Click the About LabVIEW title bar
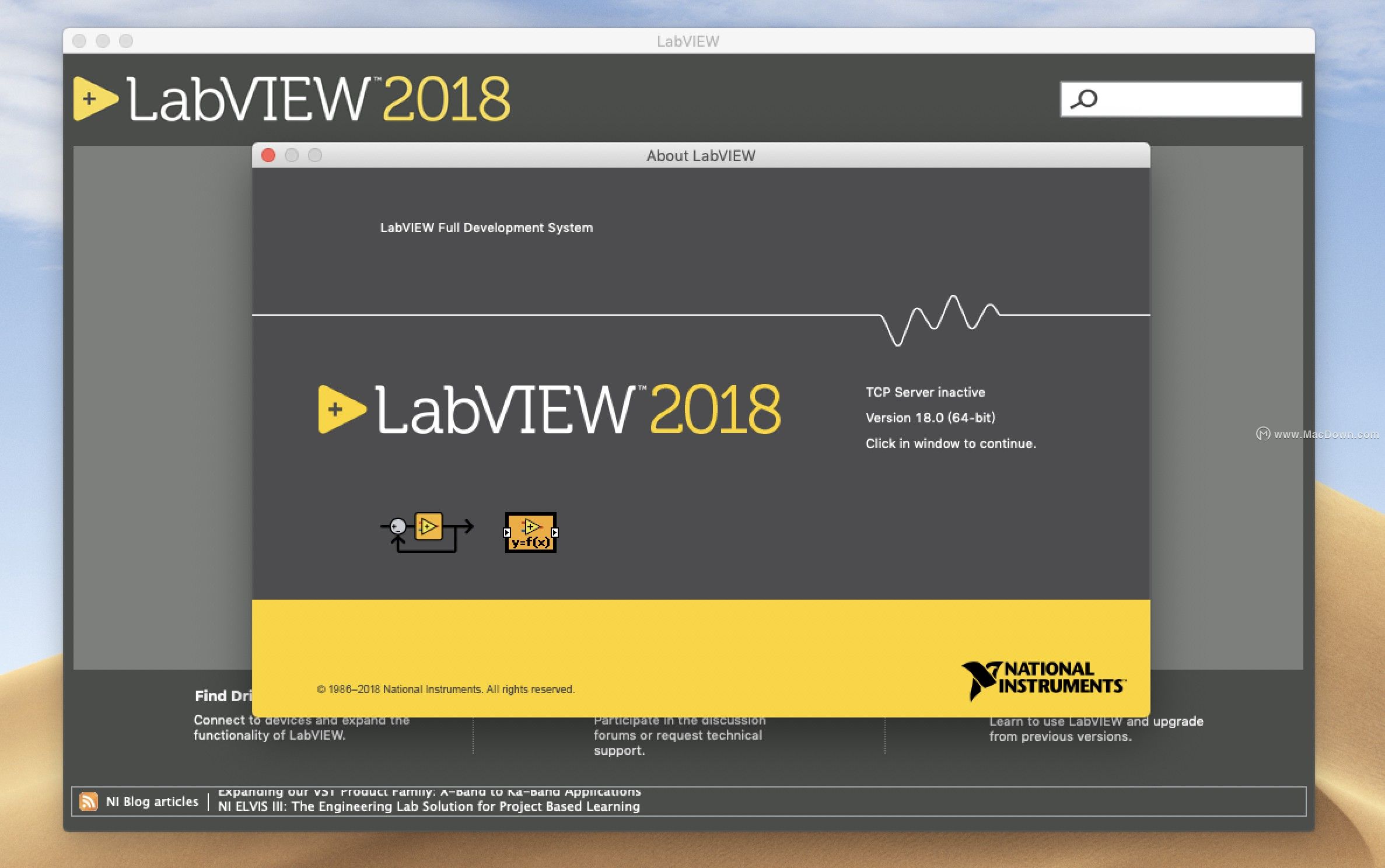1385x868 pixels. click(701, 155)
